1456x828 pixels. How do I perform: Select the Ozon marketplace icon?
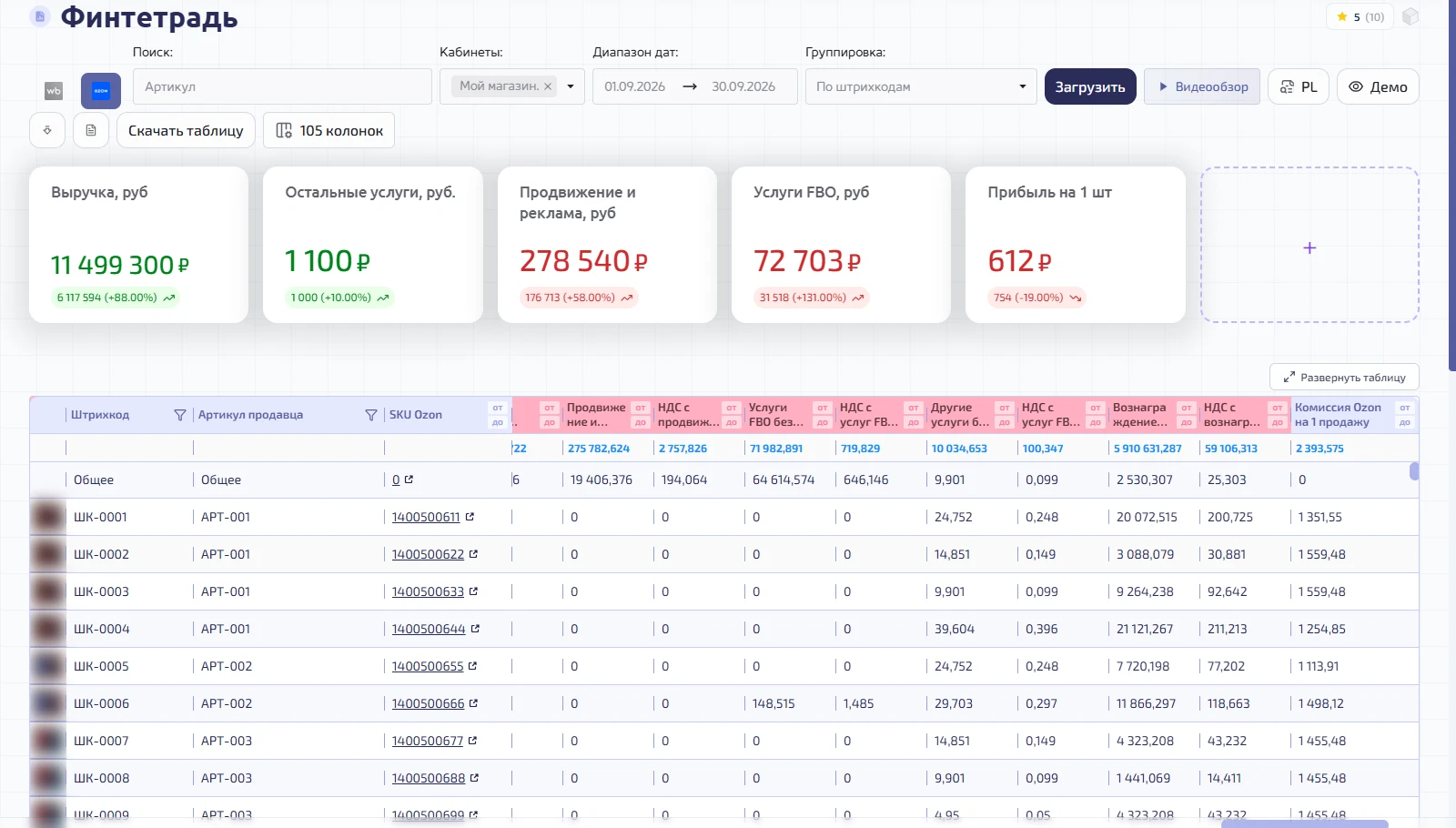coord(101,91)
